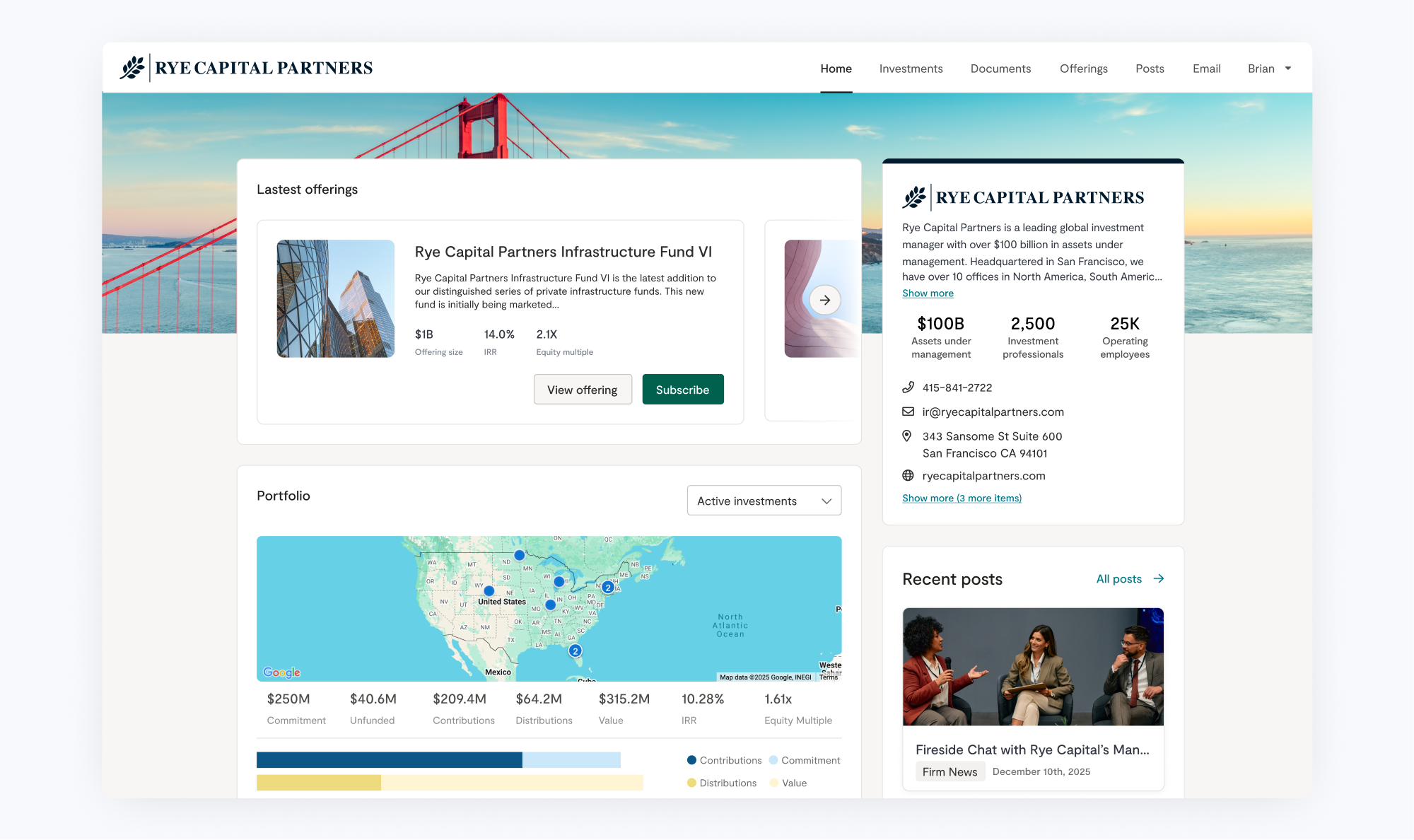Click the envelope icon next to email address

coord(908,412)
